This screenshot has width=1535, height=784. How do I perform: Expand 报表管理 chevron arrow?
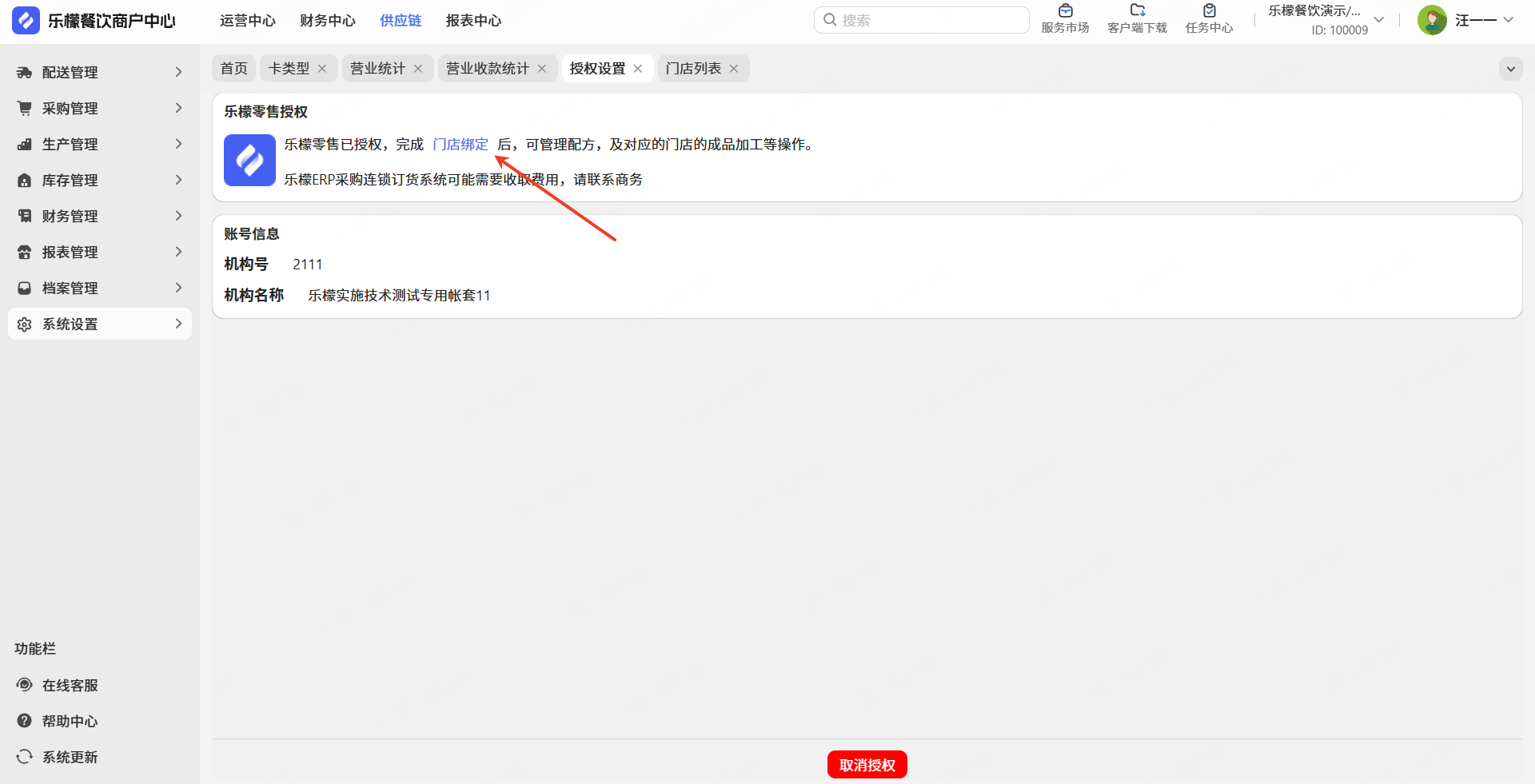point(178,252)
